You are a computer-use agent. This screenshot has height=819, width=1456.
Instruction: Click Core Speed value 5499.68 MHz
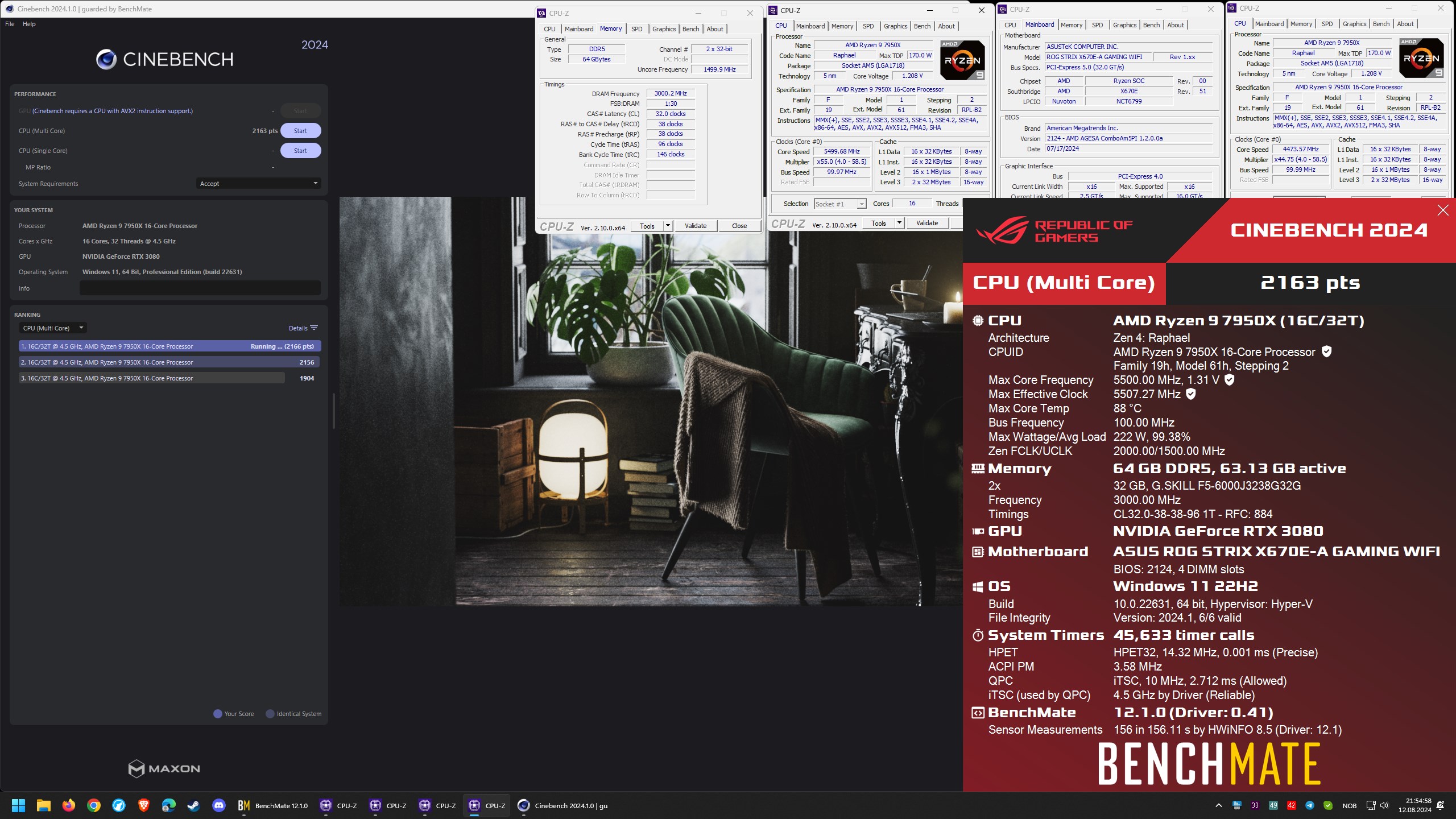[x=842, y=151]
